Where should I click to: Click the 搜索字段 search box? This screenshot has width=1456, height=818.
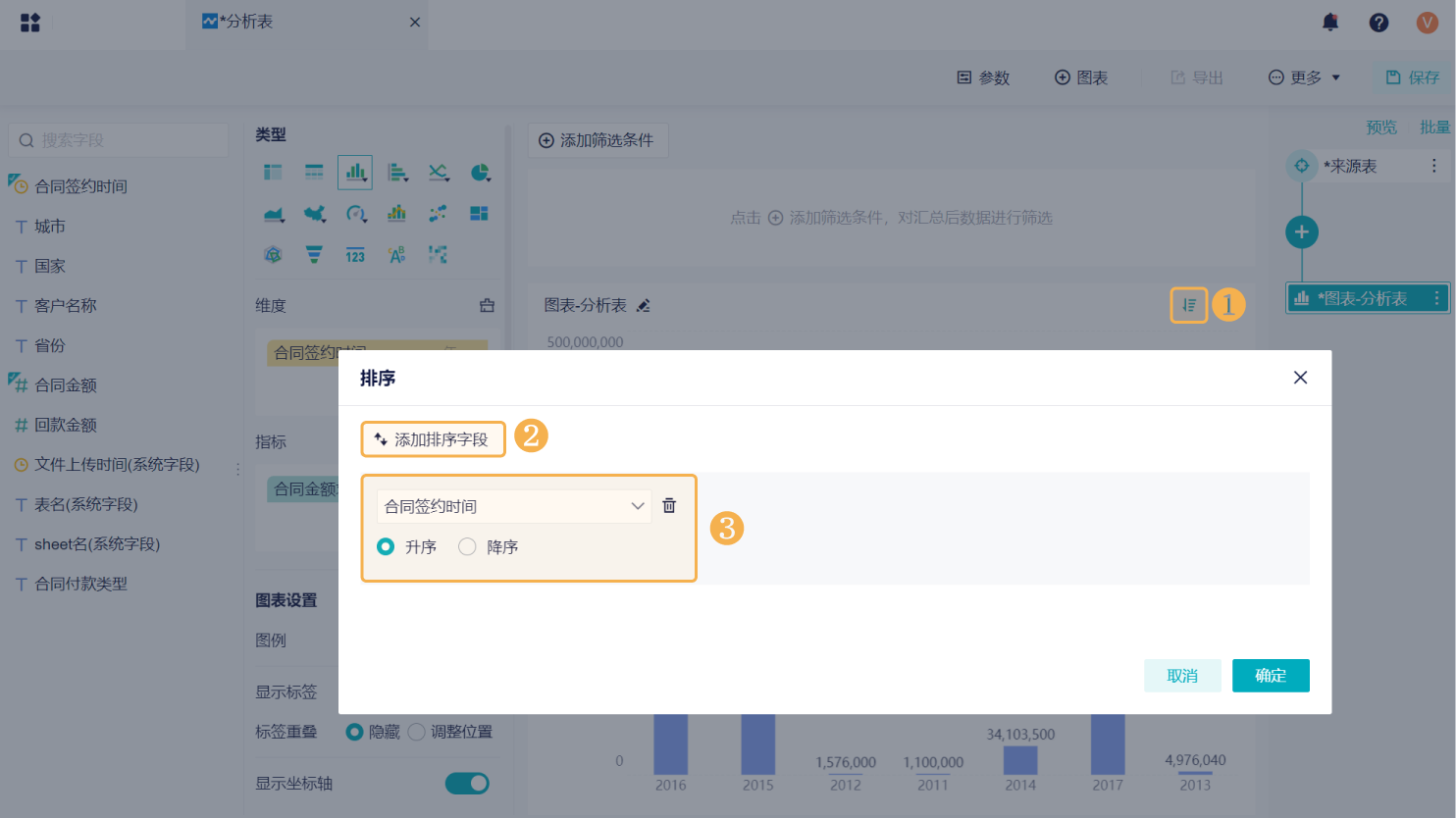[x=119, y=140]
